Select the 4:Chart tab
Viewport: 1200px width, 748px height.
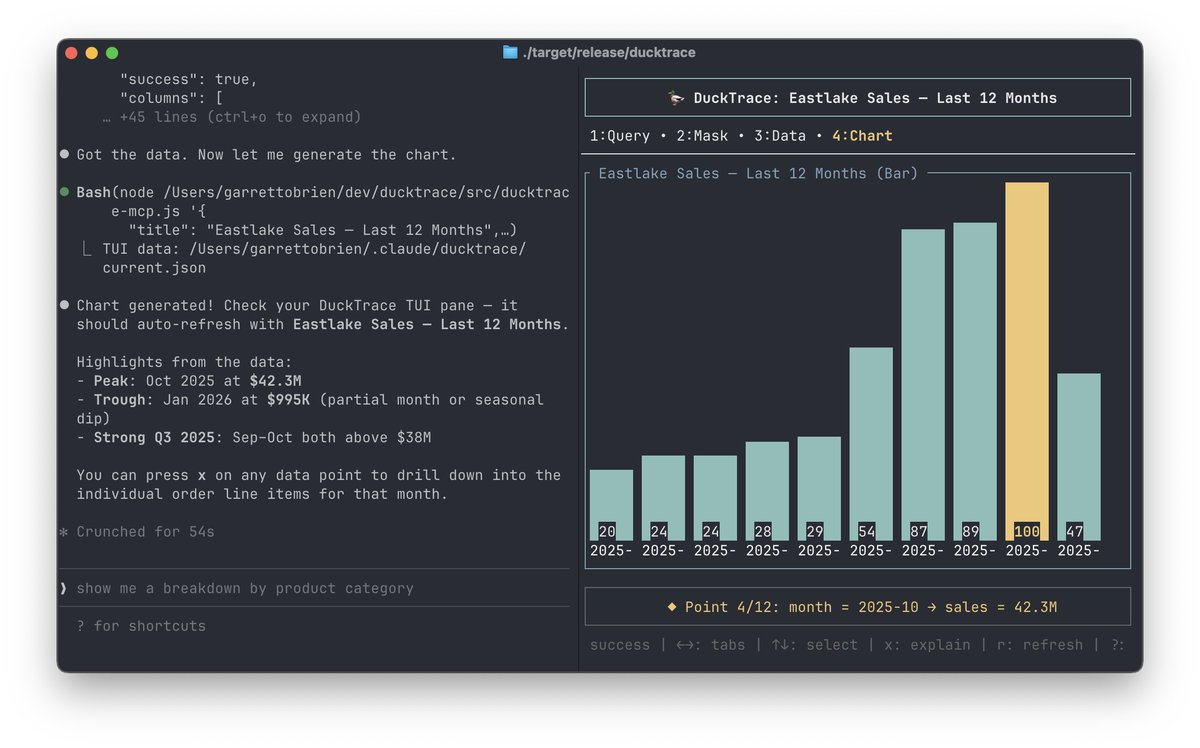(862, 136)
